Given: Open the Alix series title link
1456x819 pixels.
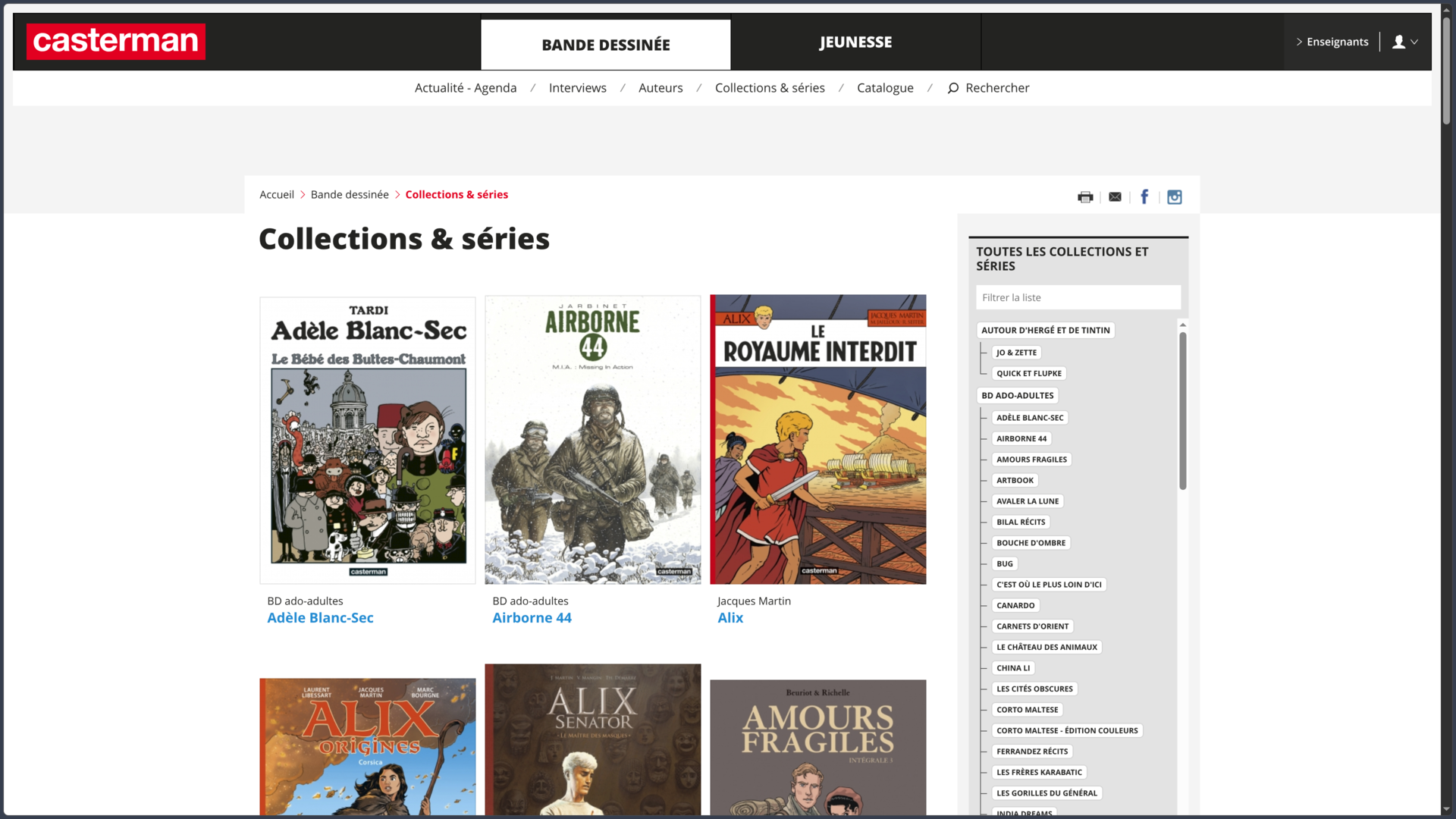Looking at the screenshot, I should pos(730,618).
